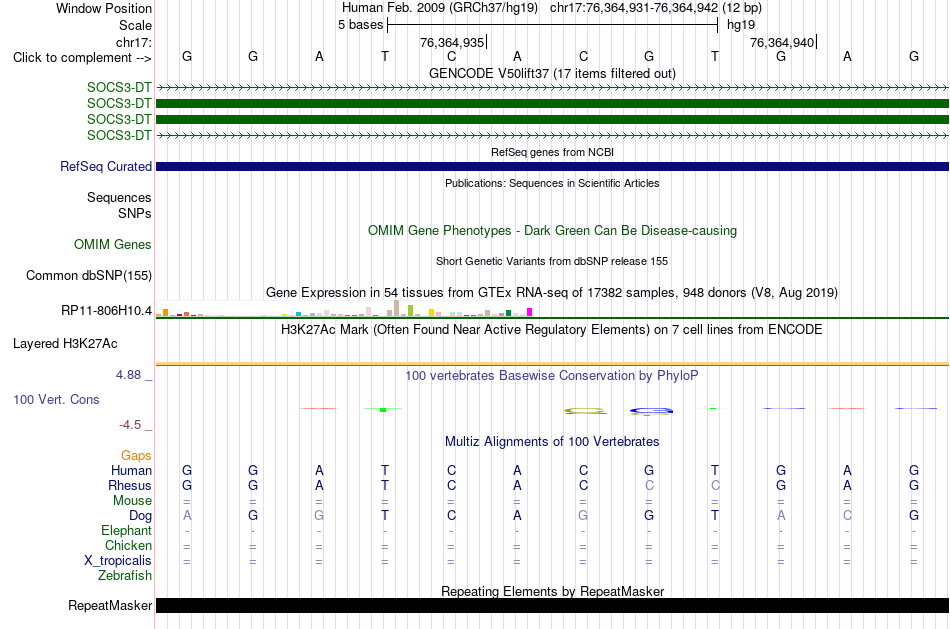Click the magenta bar in GTEx chart
This screenshot has height=629, width=950.
[530, 312]
